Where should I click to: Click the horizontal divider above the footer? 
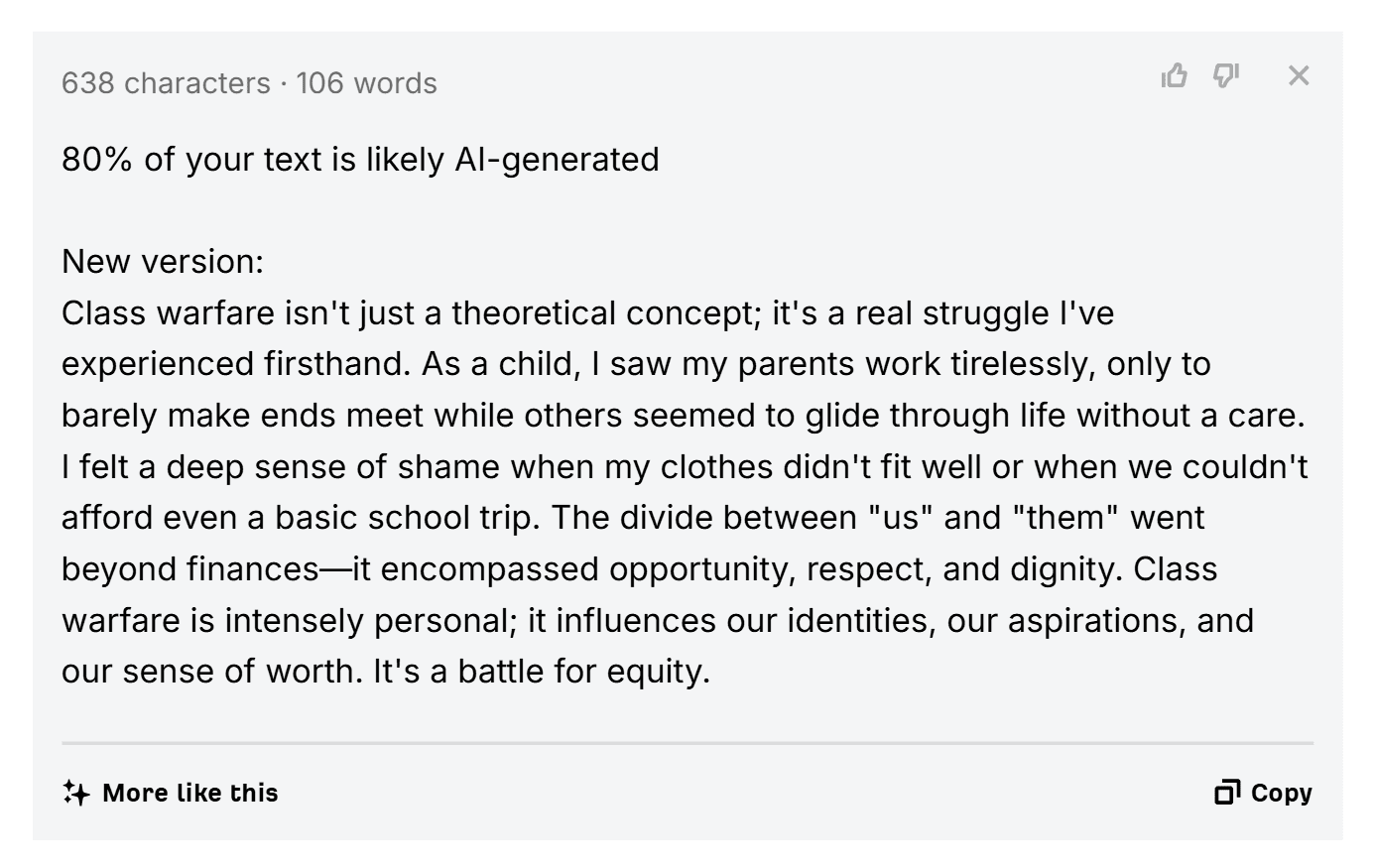click(688, 742)
